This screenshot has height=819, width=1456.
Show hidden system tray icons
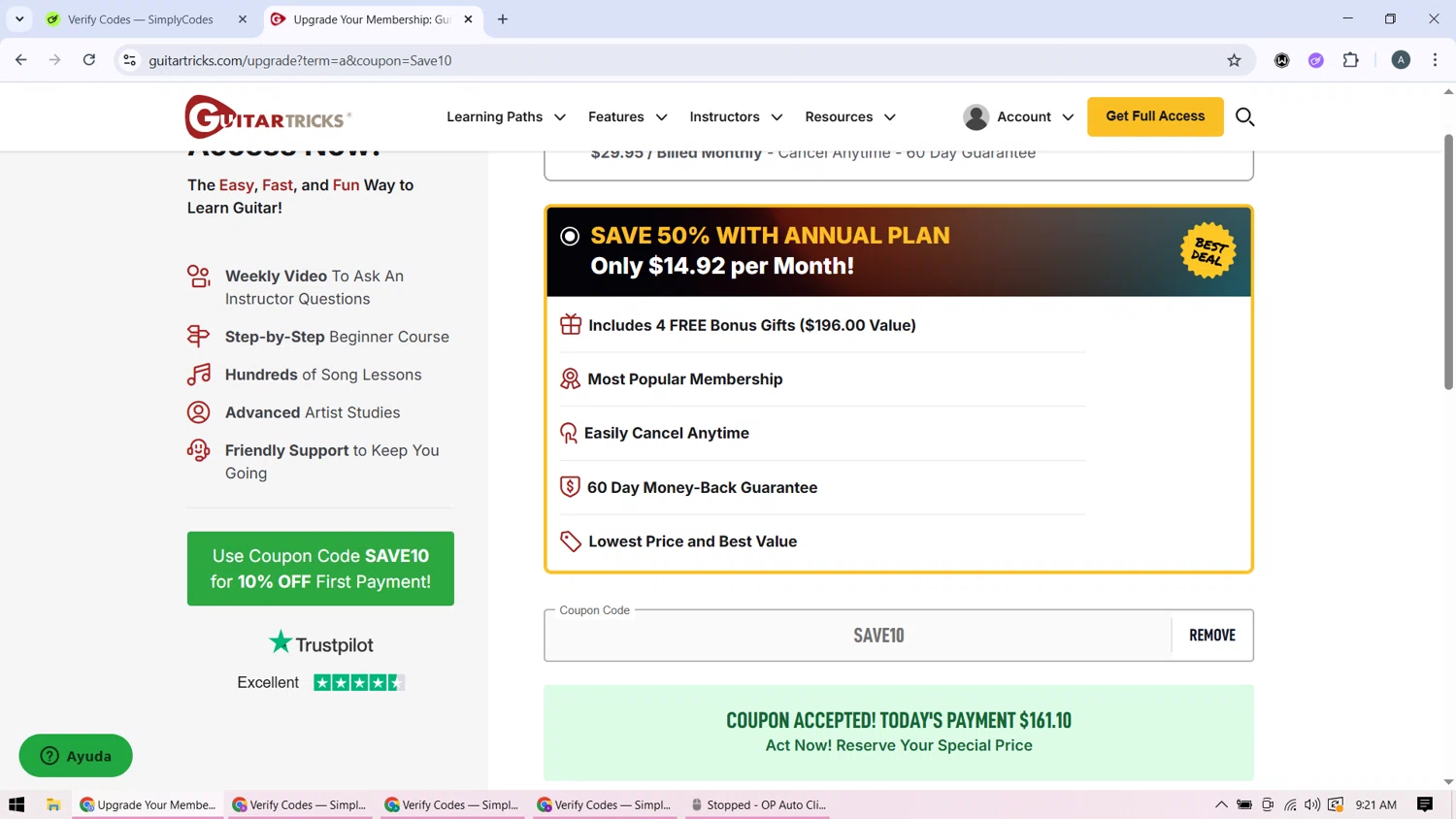pos(1221,804)
